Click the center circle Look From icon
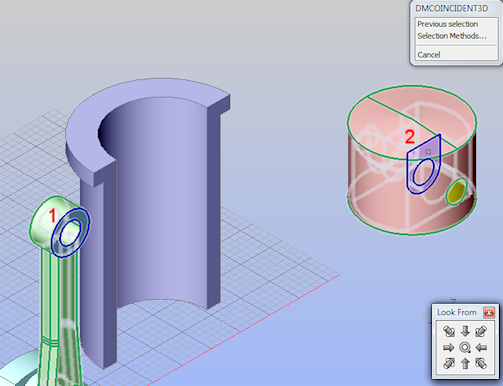The image size is (503, 386). click(x=465, y=348)
